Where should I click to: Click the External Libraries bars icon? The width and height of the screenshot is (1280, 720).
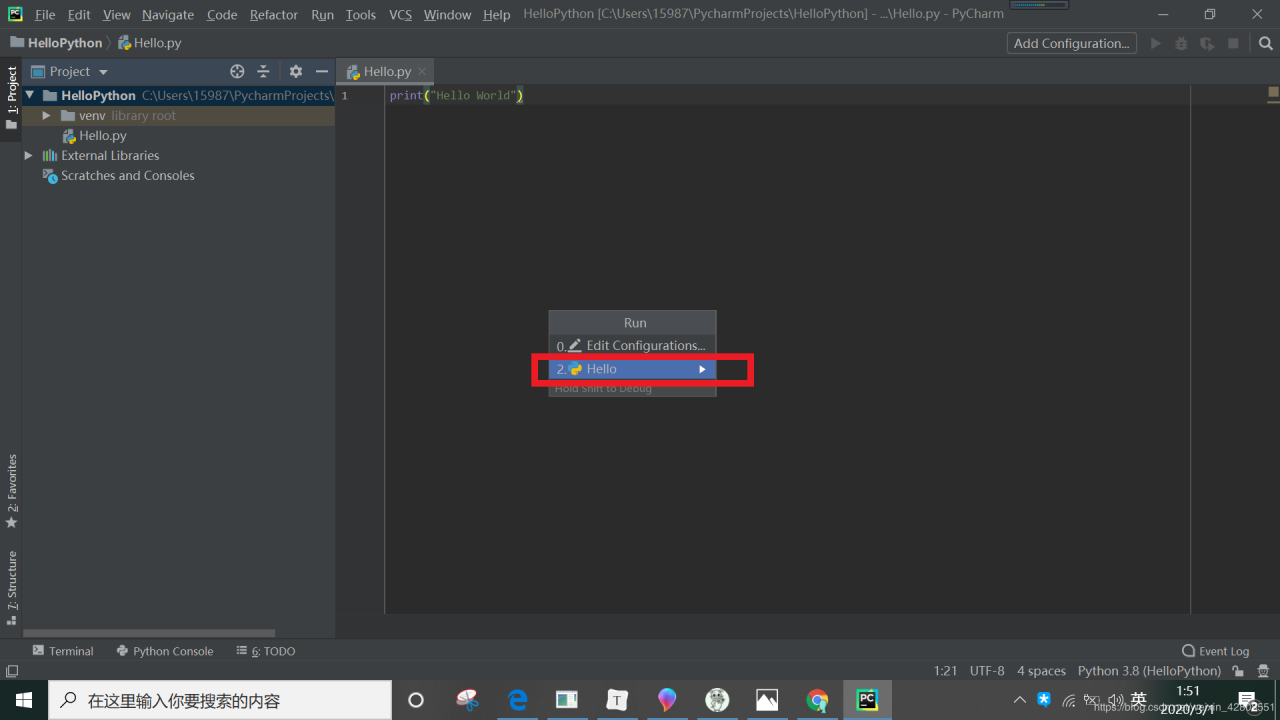click(x=49, y=156)
